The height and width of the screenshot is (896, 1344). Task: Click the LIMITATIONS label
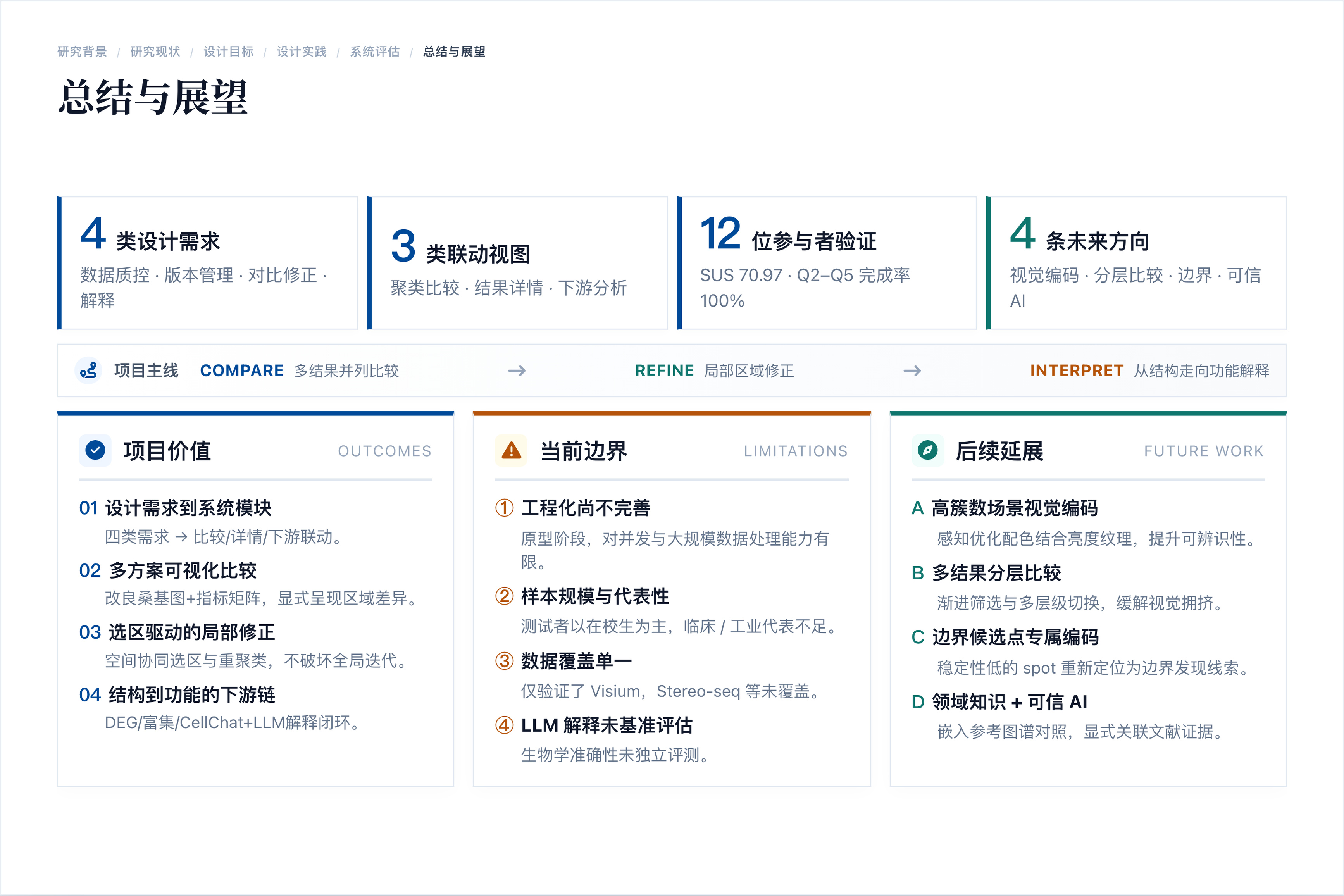[x=795, y=451]
